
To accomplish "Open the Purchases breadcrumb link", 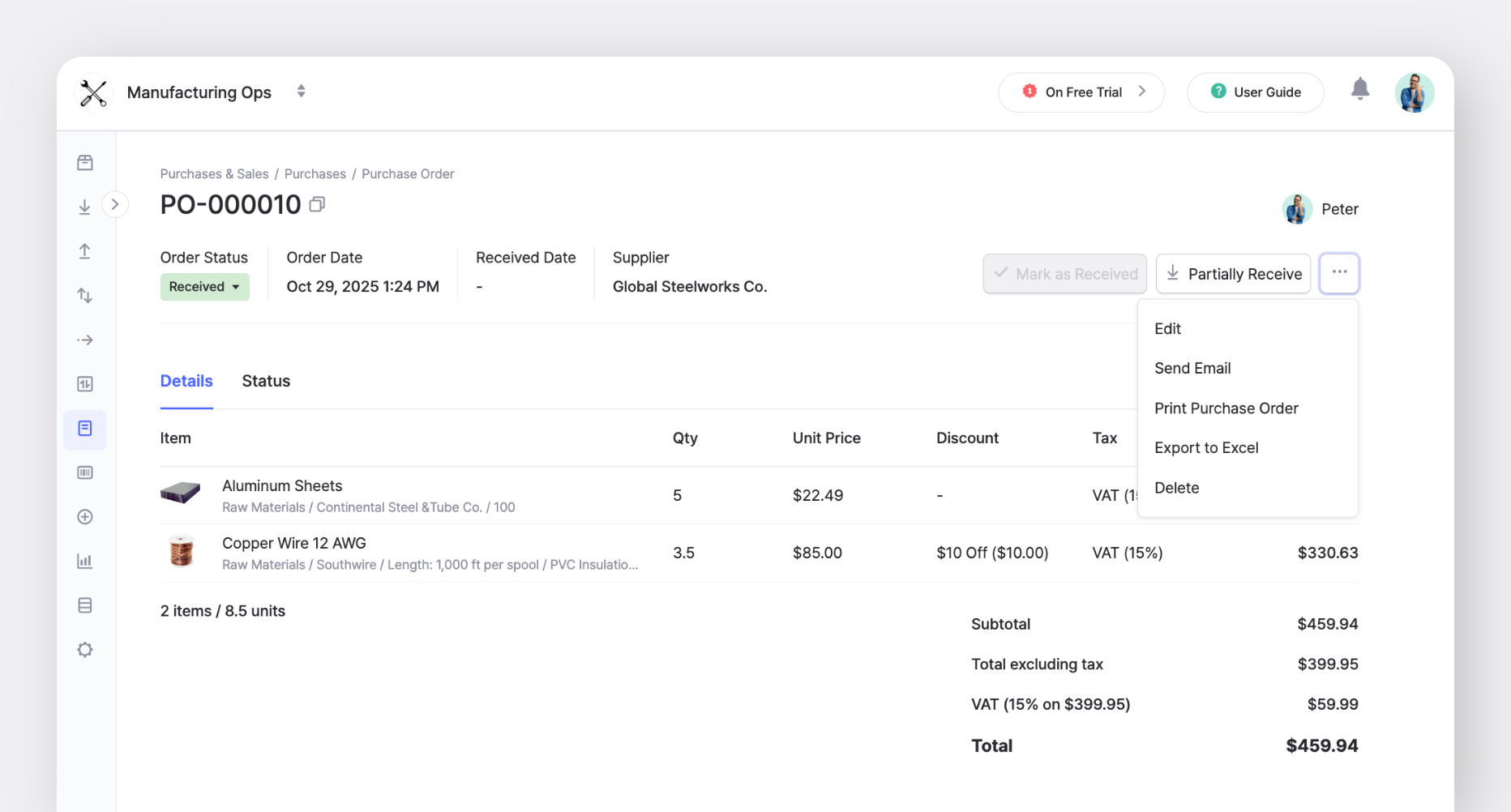I will click(x=315, y=173).
